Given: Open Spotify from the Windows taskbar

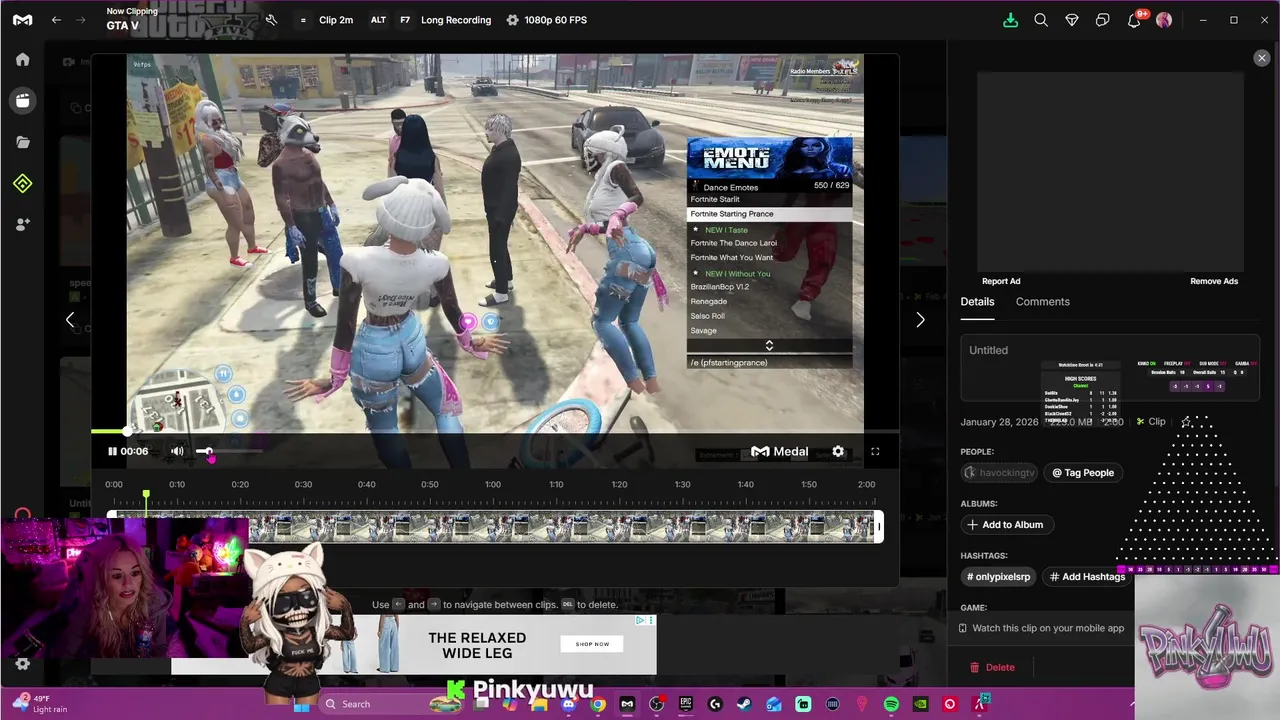Looking at the screenshot, I should pyautogui.click(x=891, y=704).
